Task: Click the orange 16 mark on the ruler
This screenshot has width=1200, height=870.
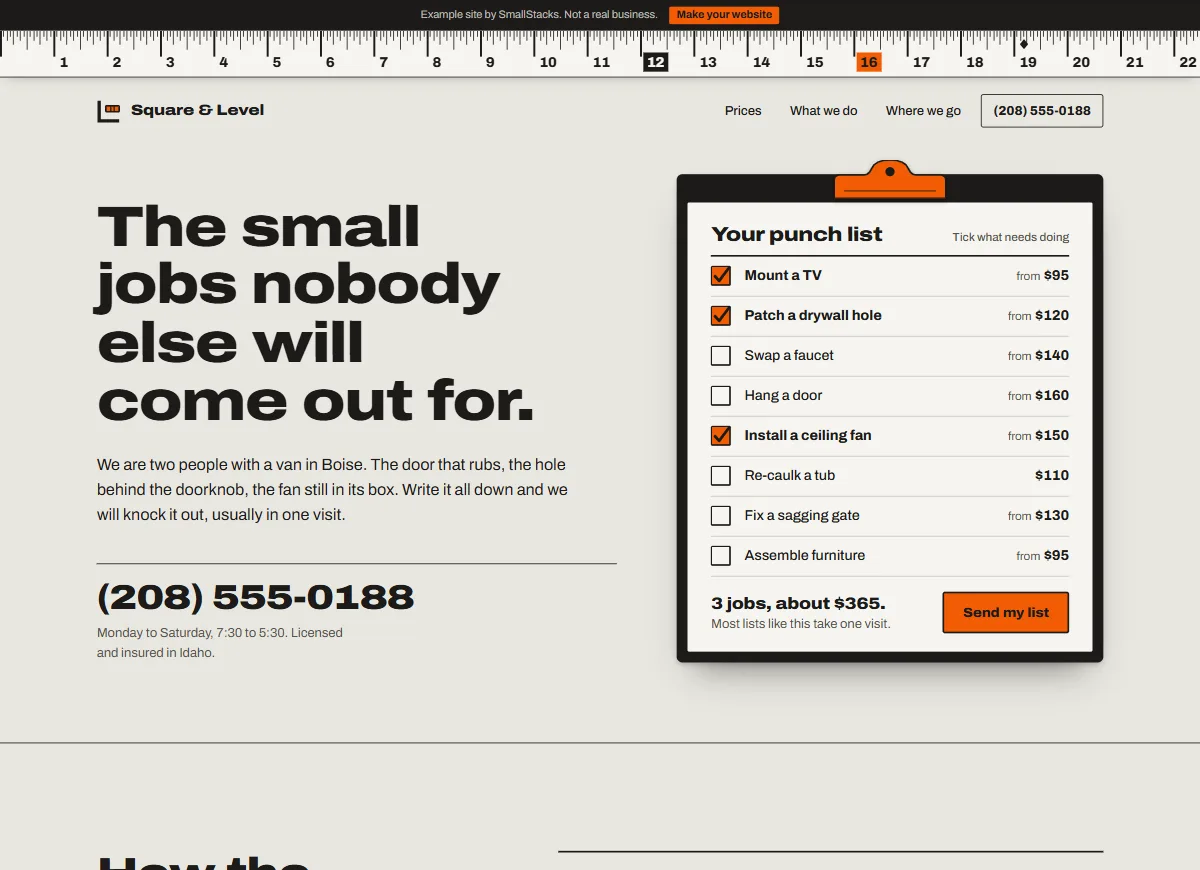Action: 869,62
